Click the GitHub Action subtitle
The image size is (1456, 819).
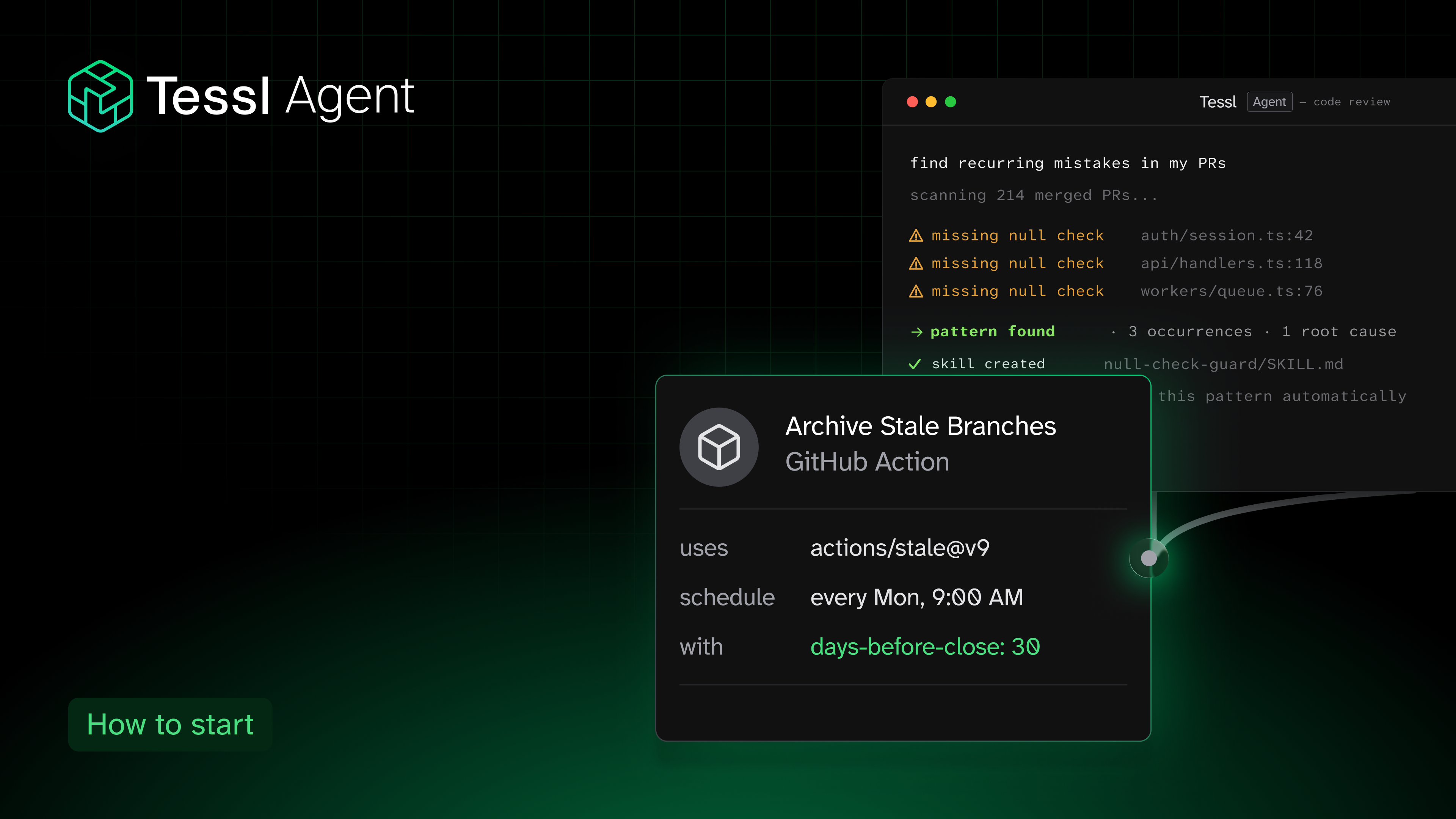(x=868, y=462)
